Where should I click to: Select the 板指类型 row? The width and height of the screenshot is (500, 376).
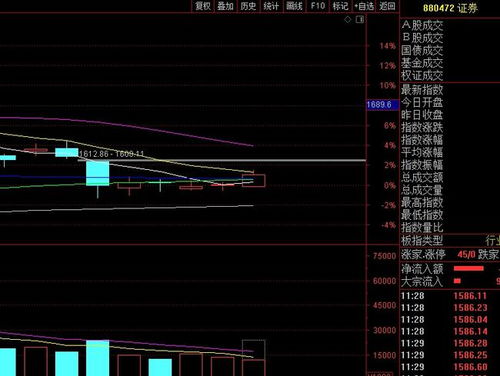[450, 240]
